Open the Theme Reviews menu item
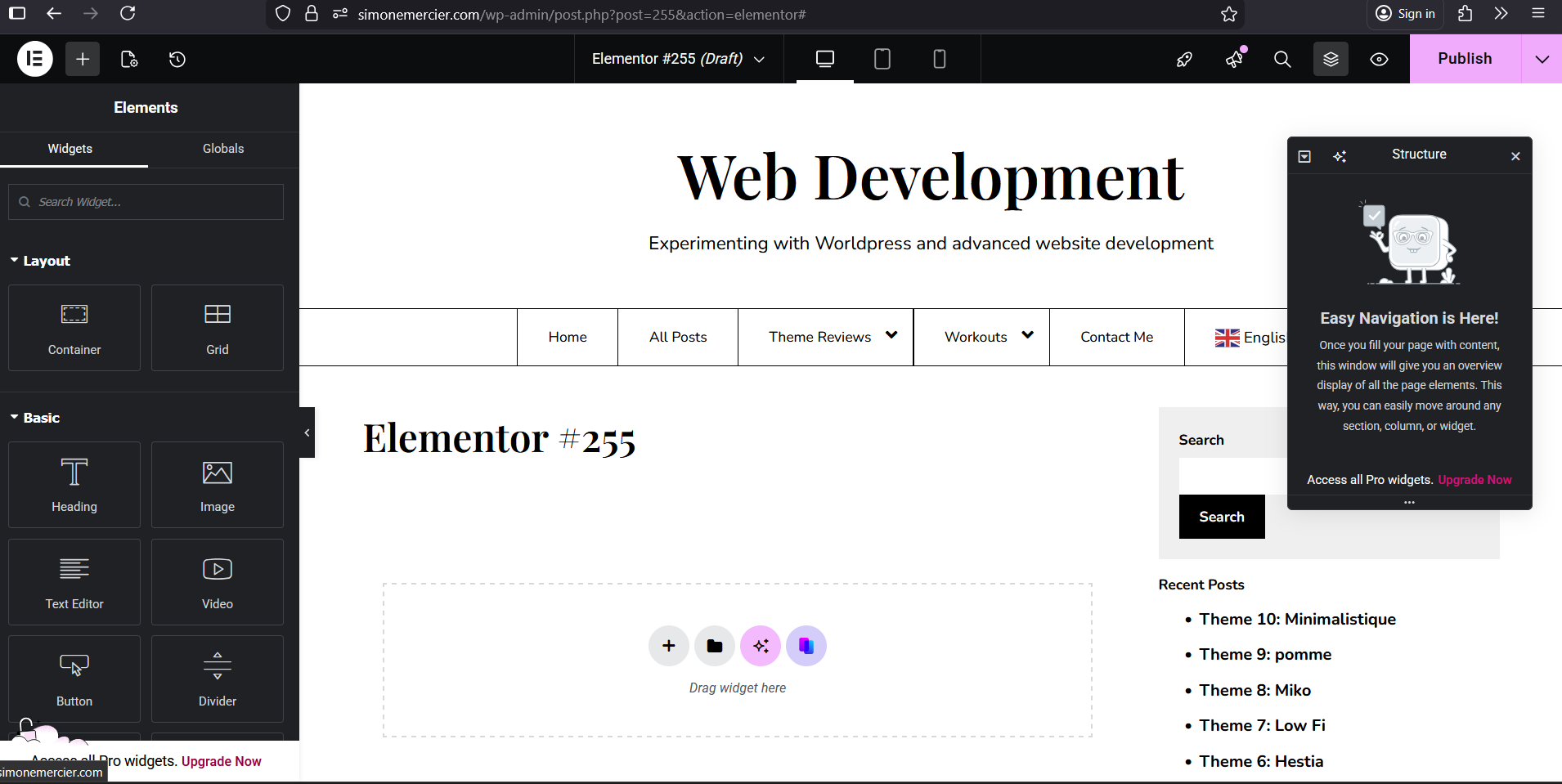This screenshot has width=1562, height=784. (x=820, y=337)
